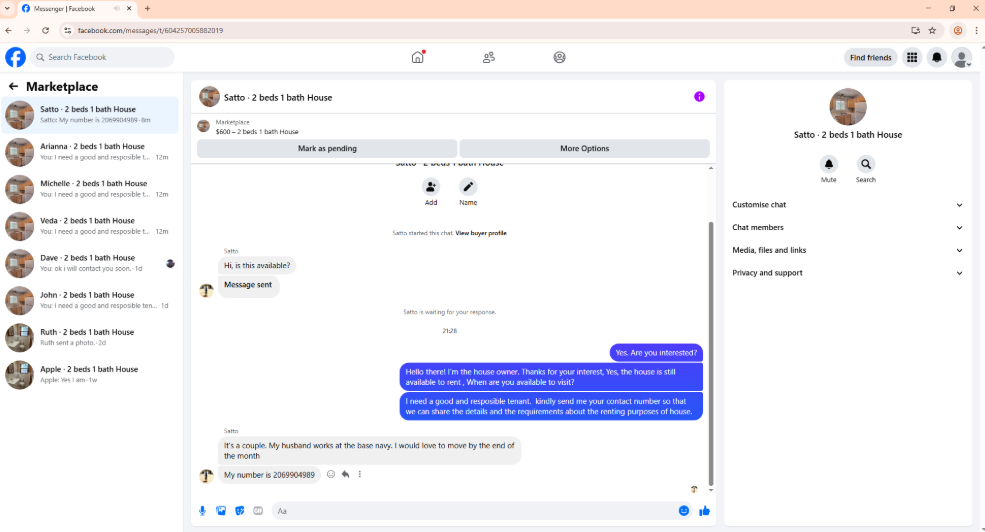The width and height of the screenshot is (985, 532).
Task: Click the chat header listing avatar
Action: pyautogui.click(x=209, y=97)
